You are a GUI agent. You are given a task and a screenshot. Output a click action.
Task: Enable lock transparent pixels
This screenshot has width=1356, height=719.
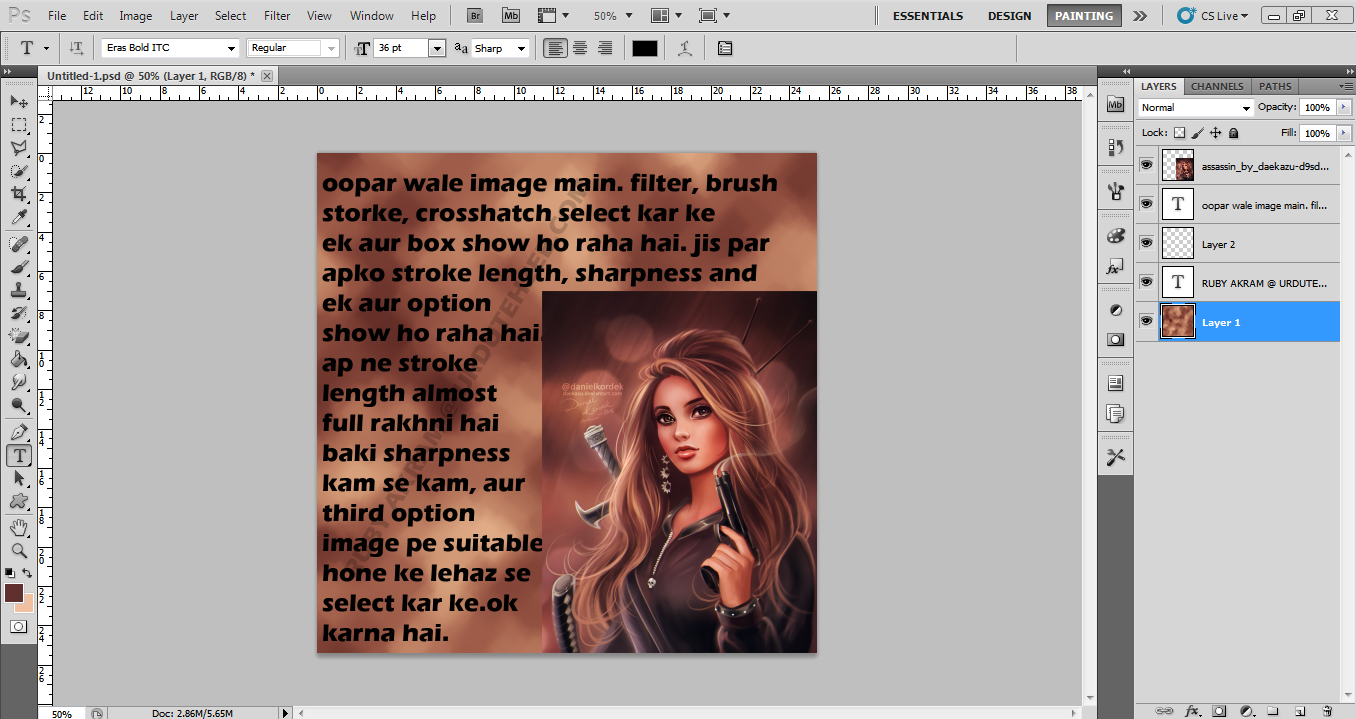(x=1179, y=133)
